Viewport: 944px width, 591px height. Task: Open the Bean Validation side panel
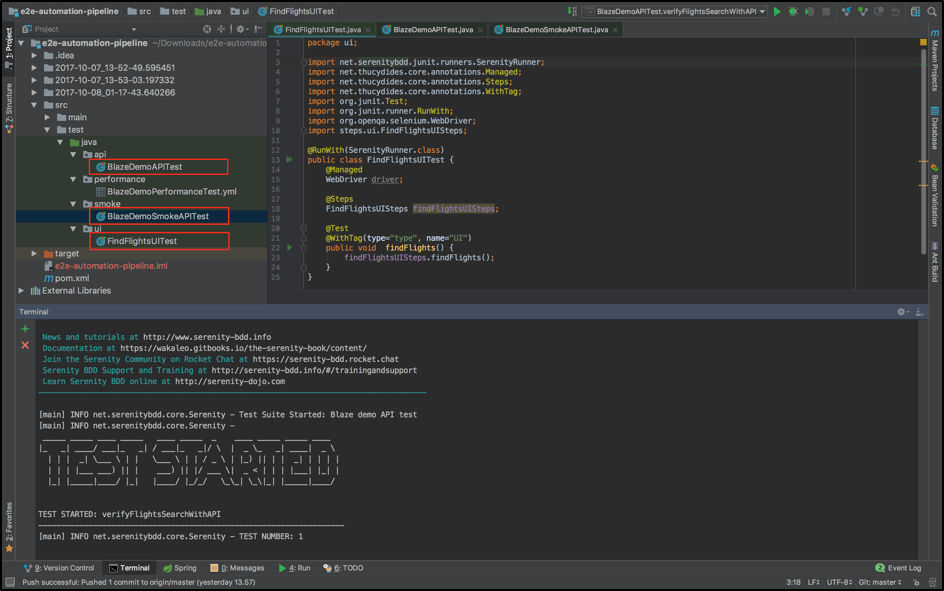934,196
